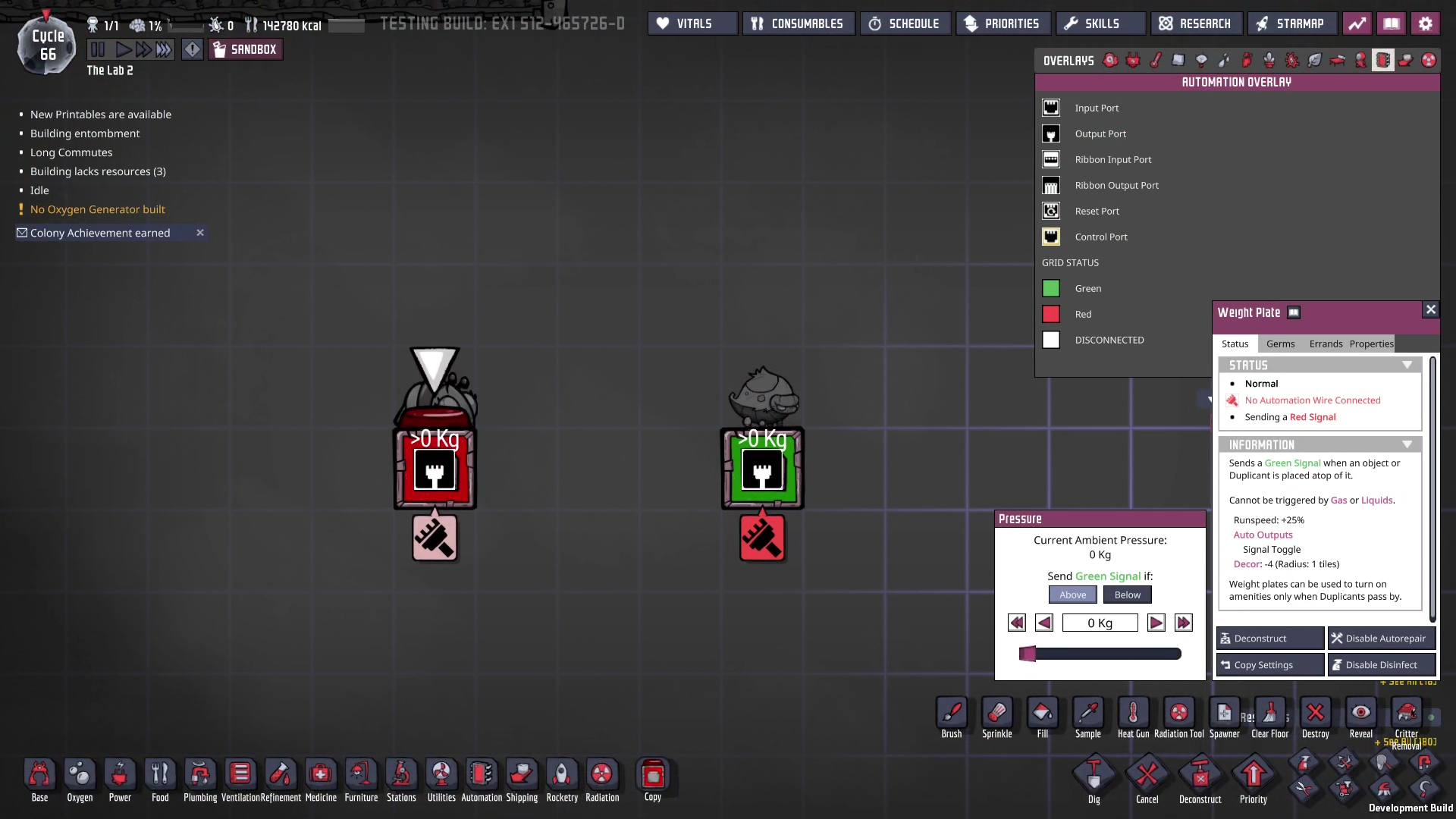The width and height of the screenshot is (1456, 819).
Task: Open the Automation build menu
Action: click(482, 774)
